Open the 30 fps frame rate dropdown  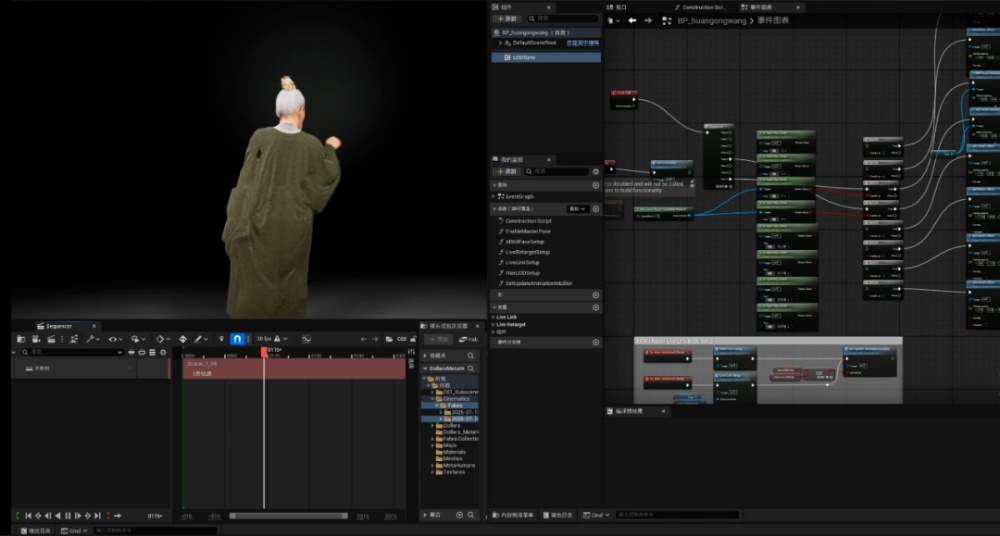pyautogui.click(x=267, y=339)
